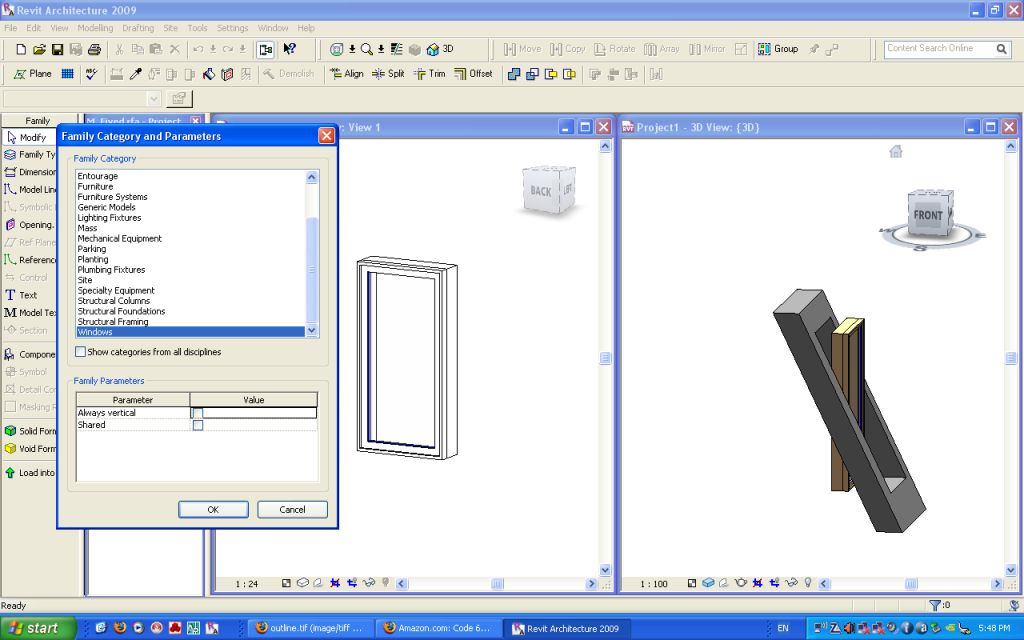1024x640 pixels.
Task: Check Show categories from all disciplines
Action: (x=81, y=352)
